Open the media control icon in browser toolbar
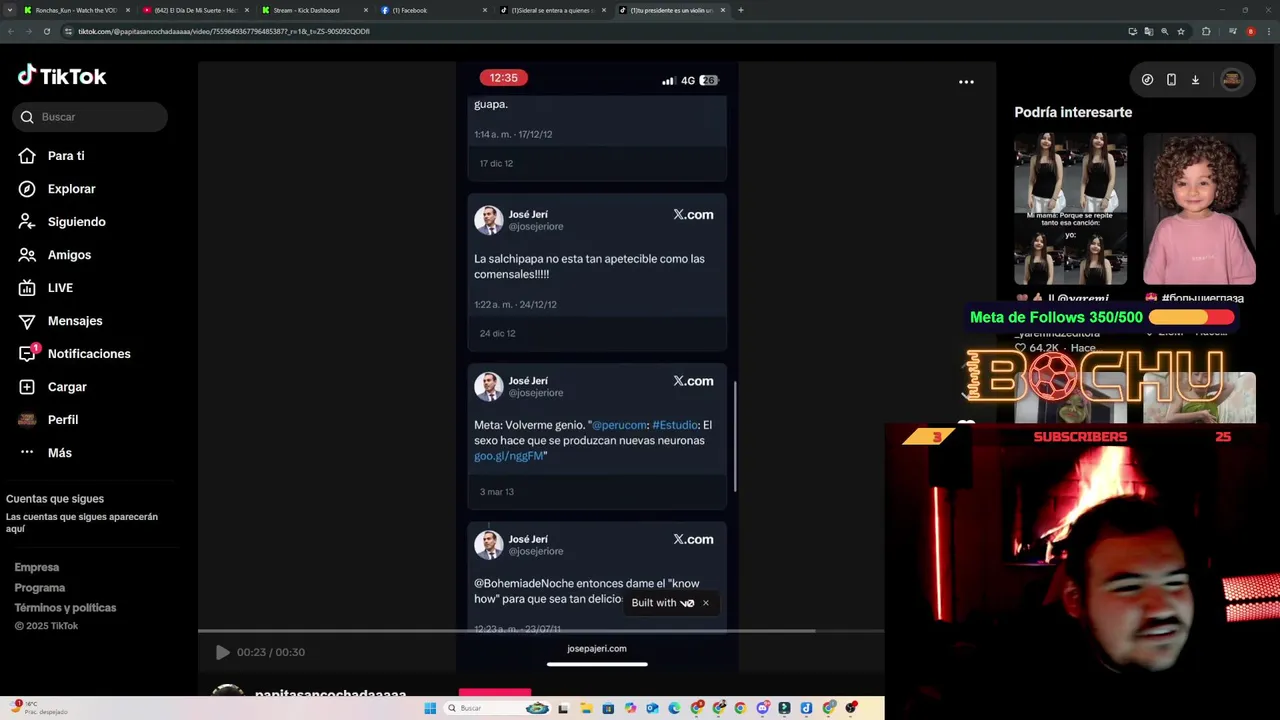 tap(1233, 31)
